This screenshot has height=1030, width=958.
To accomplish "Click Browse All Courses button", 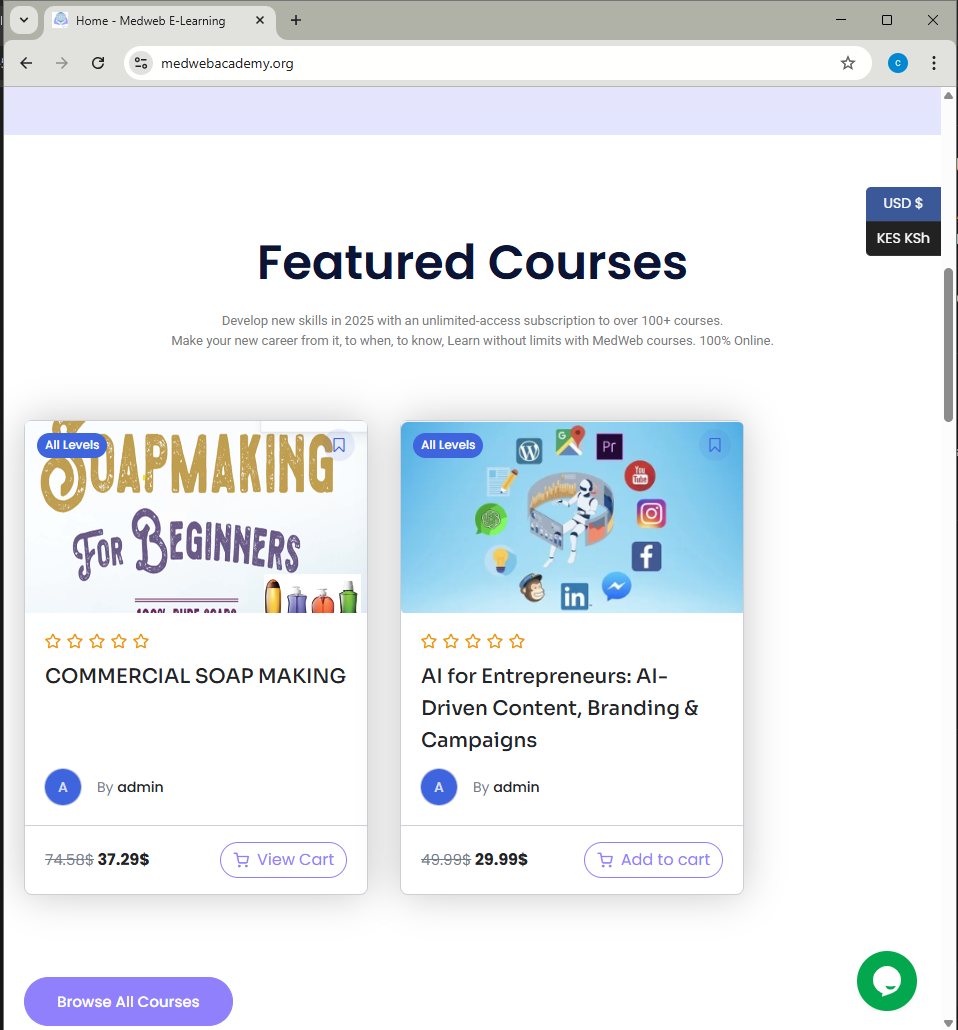I will [x=128, y=1002].
